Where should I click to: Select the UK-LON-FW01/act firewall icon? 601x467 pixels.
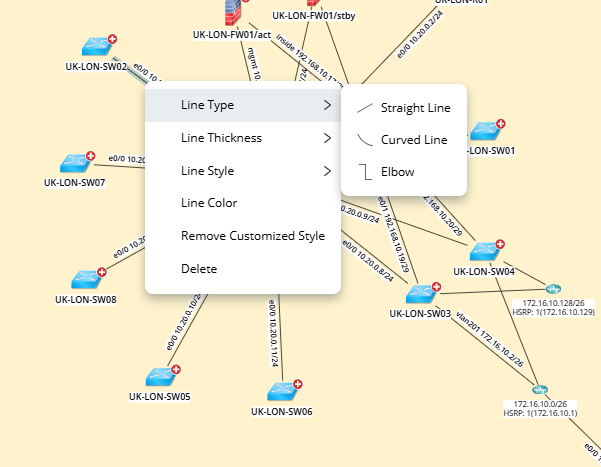232,14
